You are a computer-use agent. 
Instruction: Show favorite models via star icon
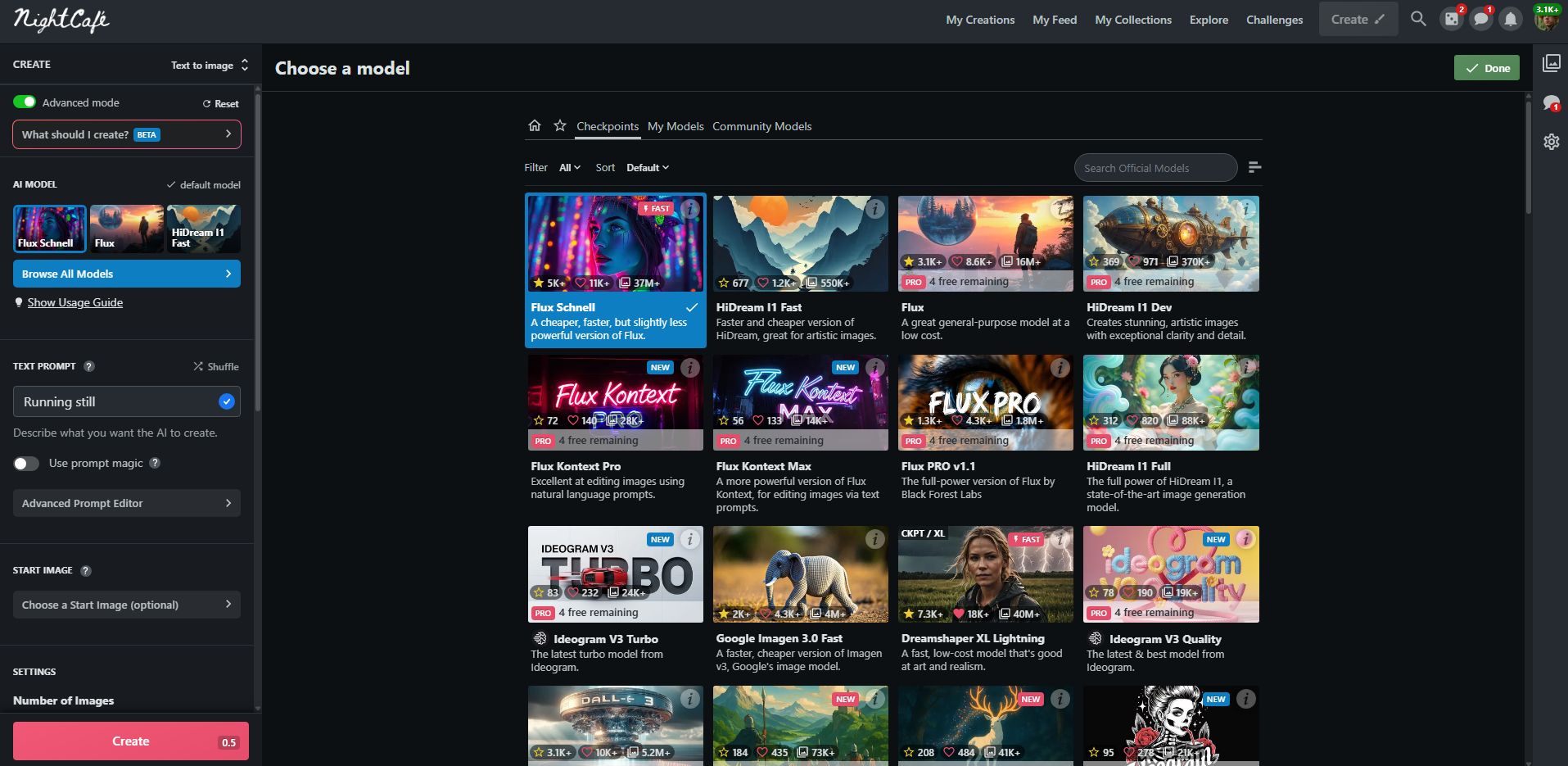(560, 125)
